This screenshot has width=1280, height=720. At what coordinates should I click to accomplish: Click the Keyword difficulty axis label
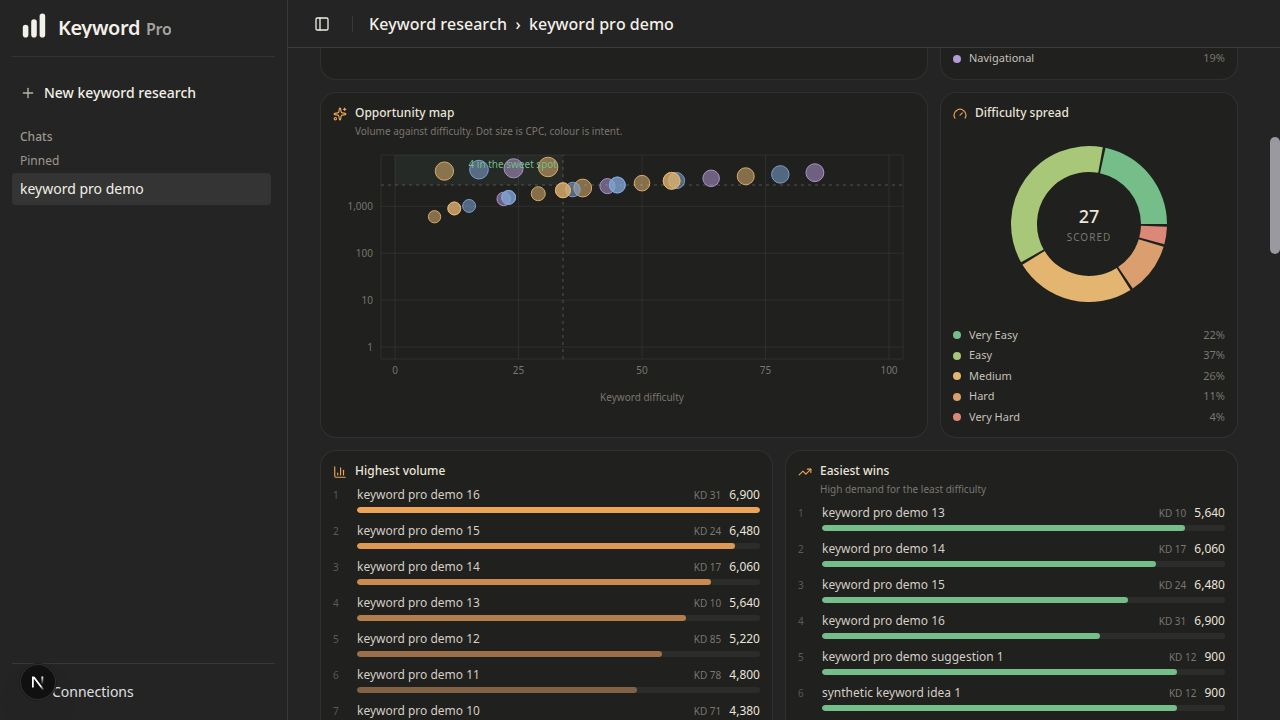click(642, 397)
